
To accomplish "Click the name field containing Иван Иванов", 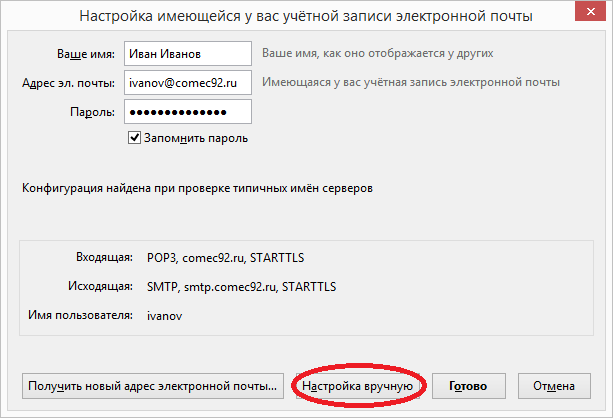I will pyautogui.click(x=189, y=52).
